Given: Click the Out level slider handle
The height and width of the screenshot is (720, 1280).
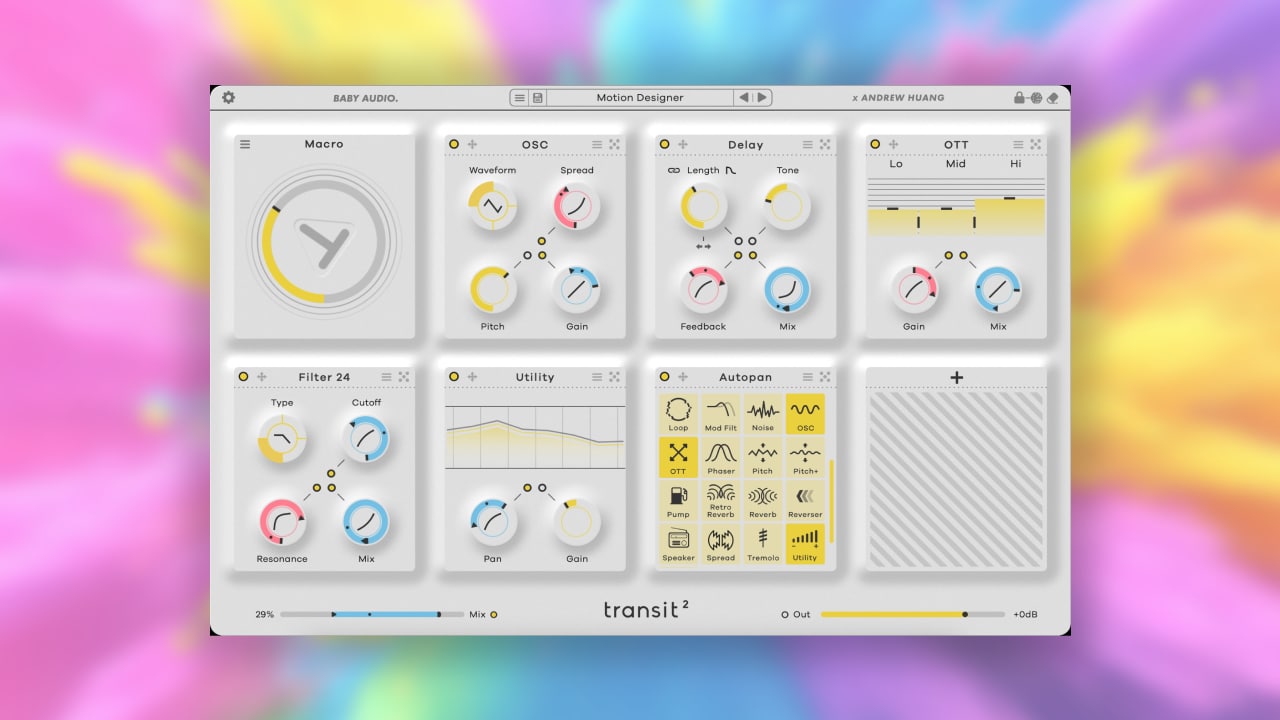Looking at the screenshot, I should pyautogui.click(x=965, y=614).
